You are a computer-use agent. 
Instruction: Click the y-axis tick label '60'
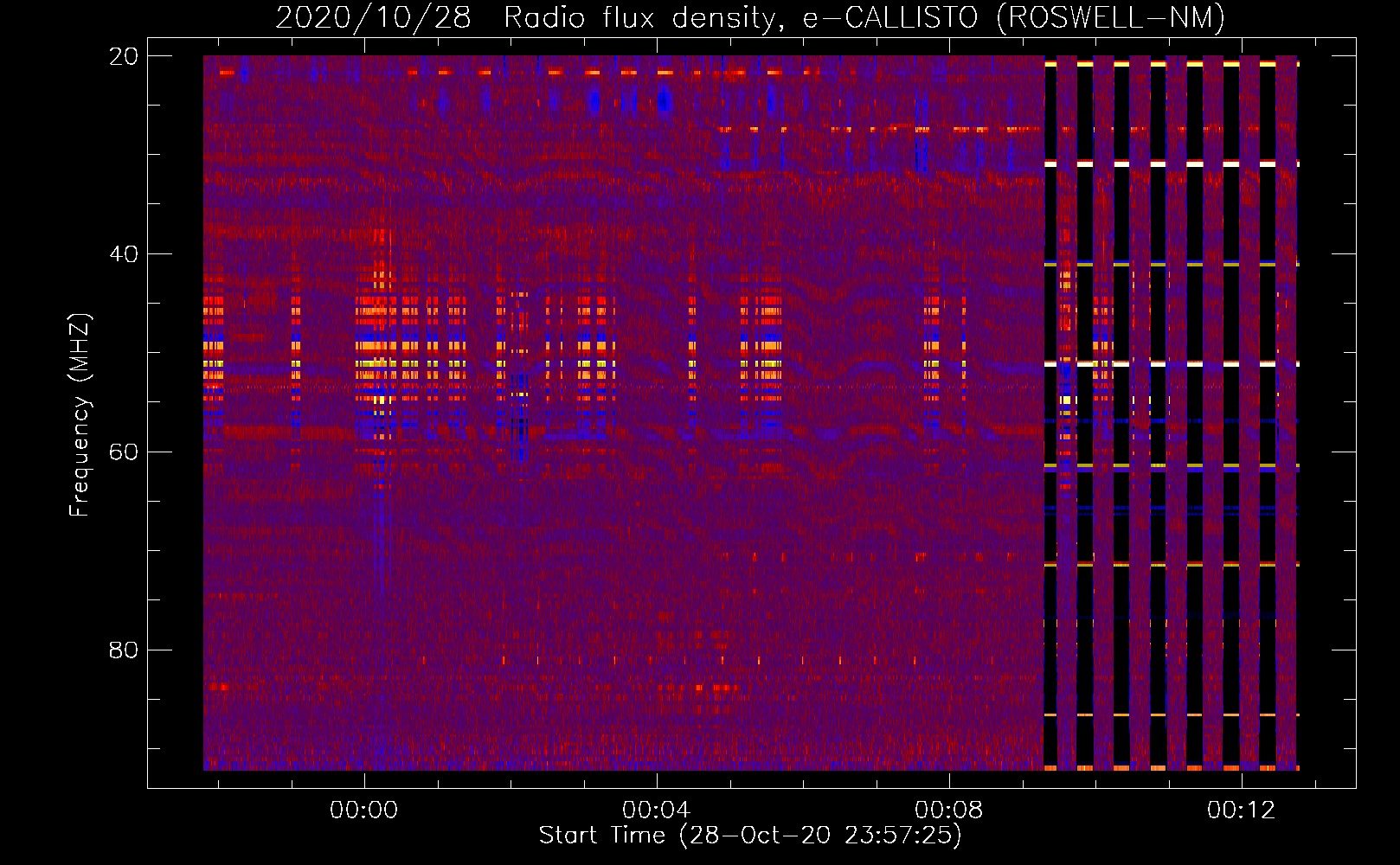tap(124, 452)
